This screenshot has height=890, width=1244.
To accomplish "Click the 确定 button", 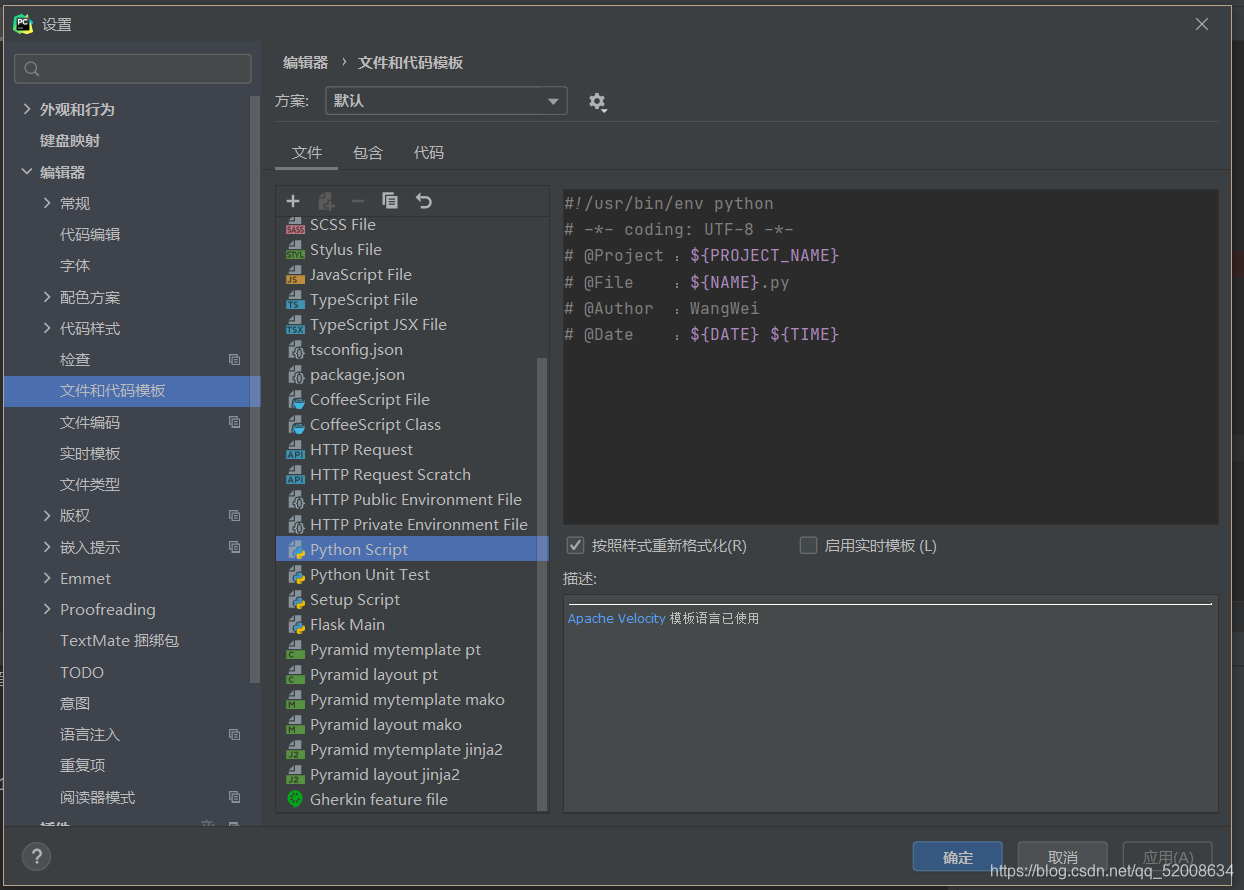I will point(958,857).
